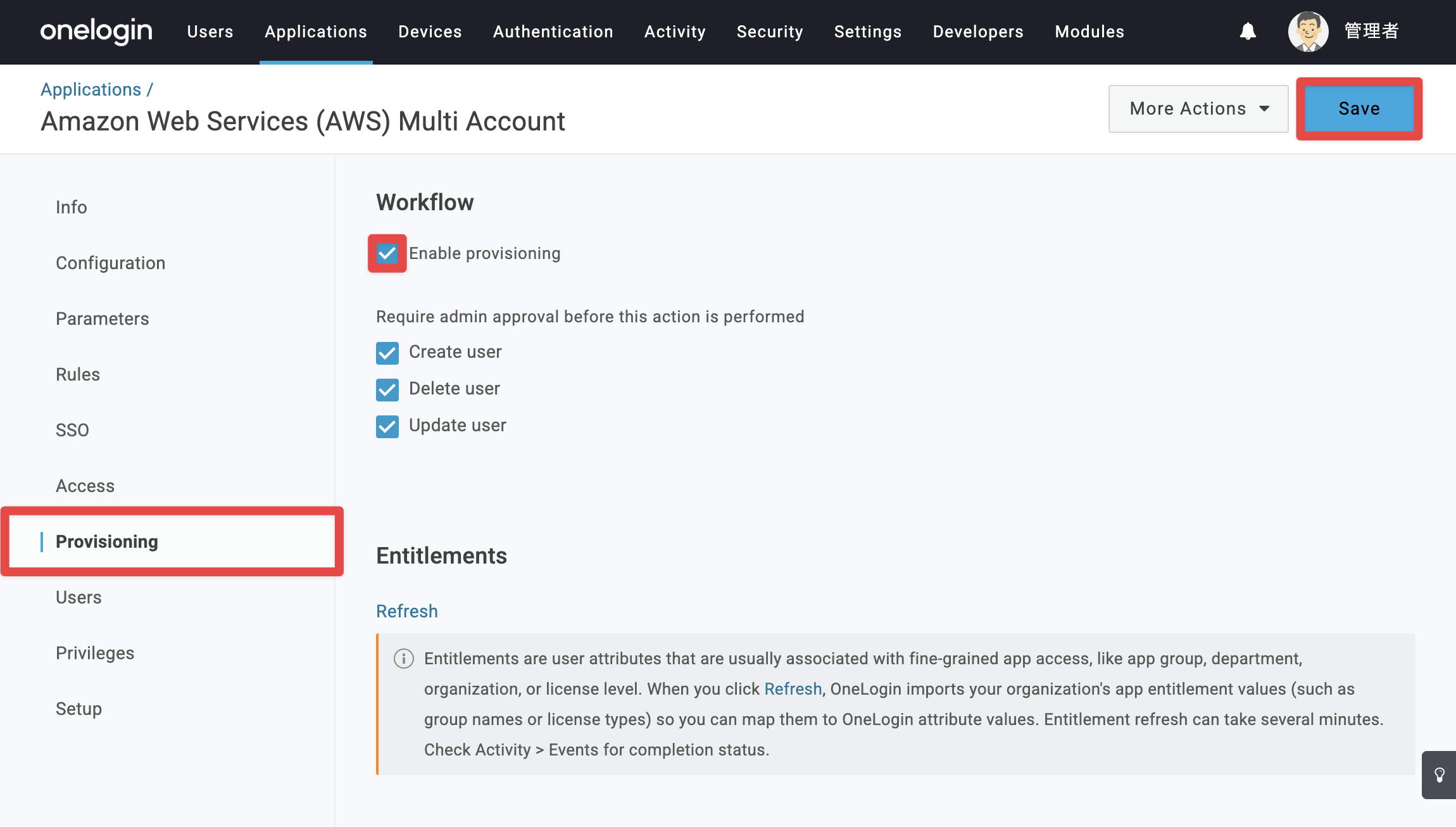Open the Security top menu

(x=770, y=32)
